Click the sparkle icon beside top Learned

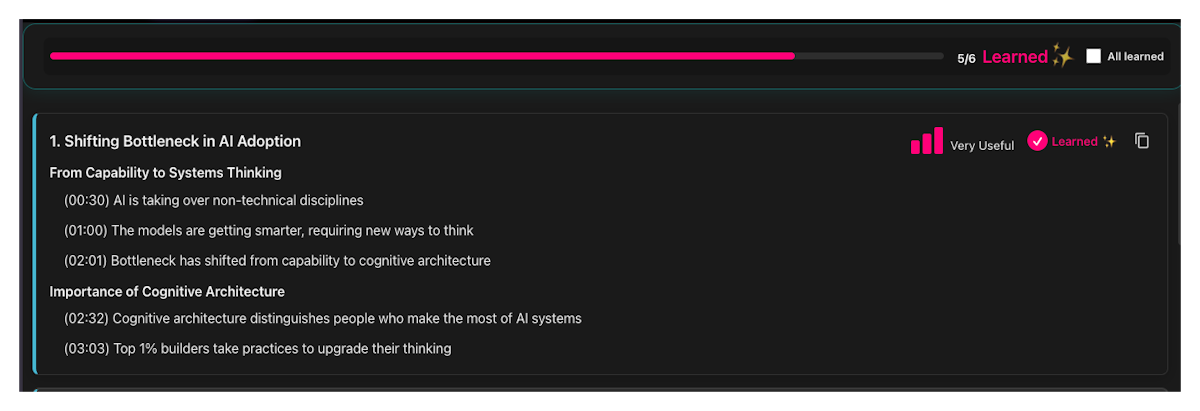(1062, 57)
